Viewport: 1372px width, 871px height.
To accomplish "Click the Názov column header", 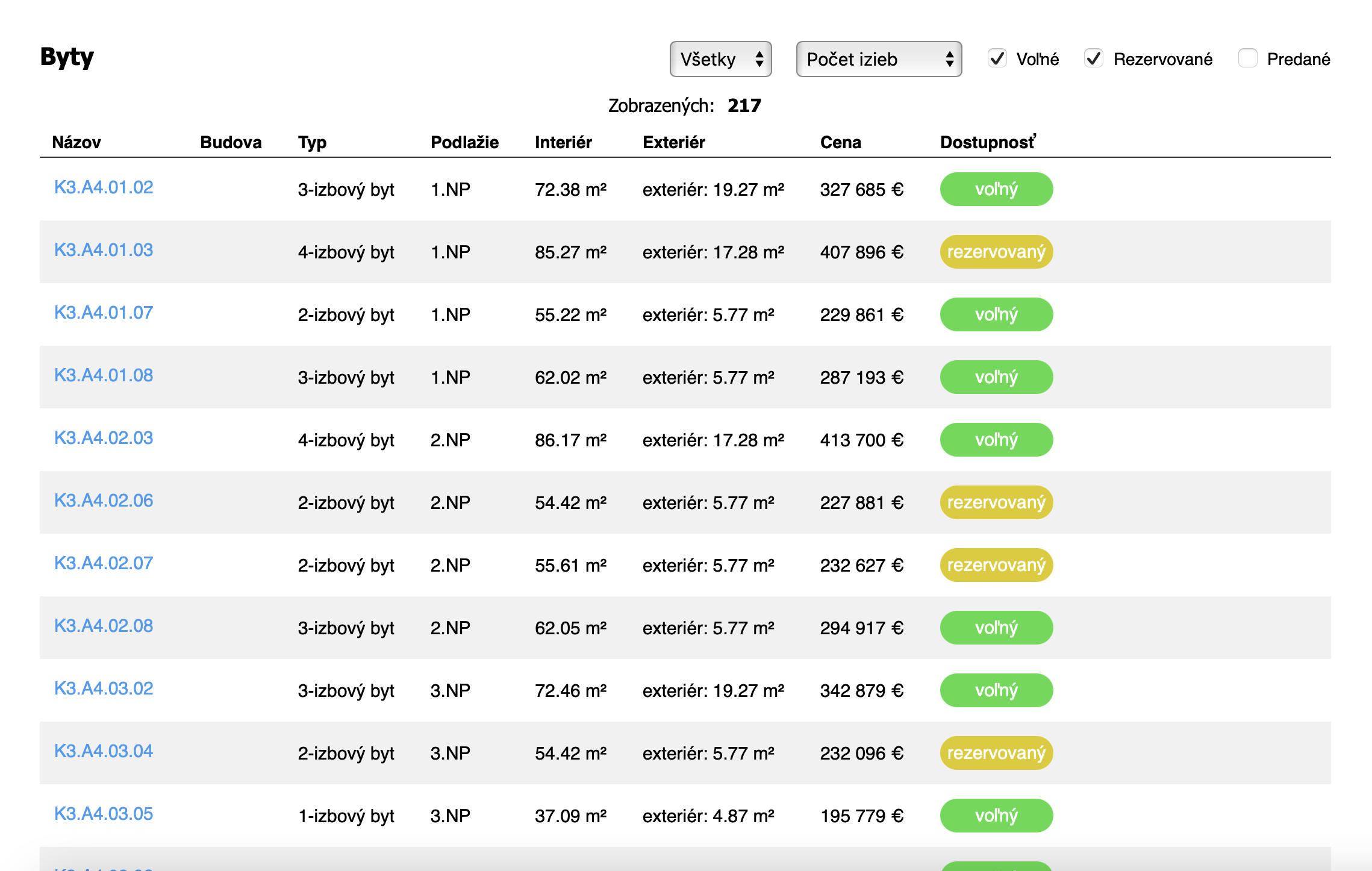I will [x=76, y=142].
